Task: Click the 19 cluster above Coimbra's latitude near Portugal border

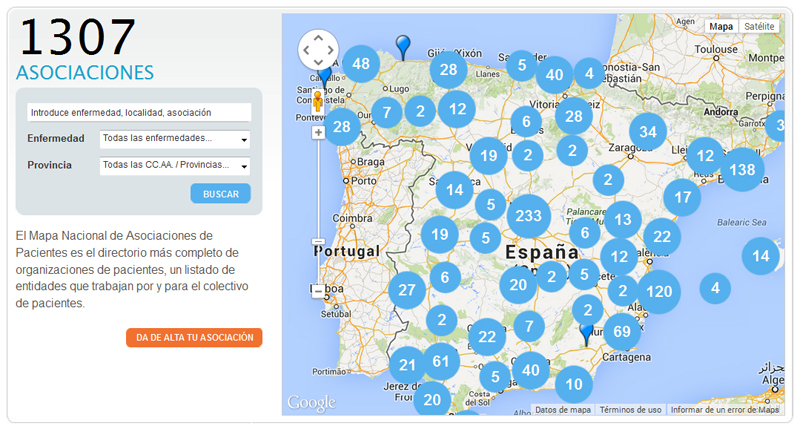Action: tap(439, 235)
